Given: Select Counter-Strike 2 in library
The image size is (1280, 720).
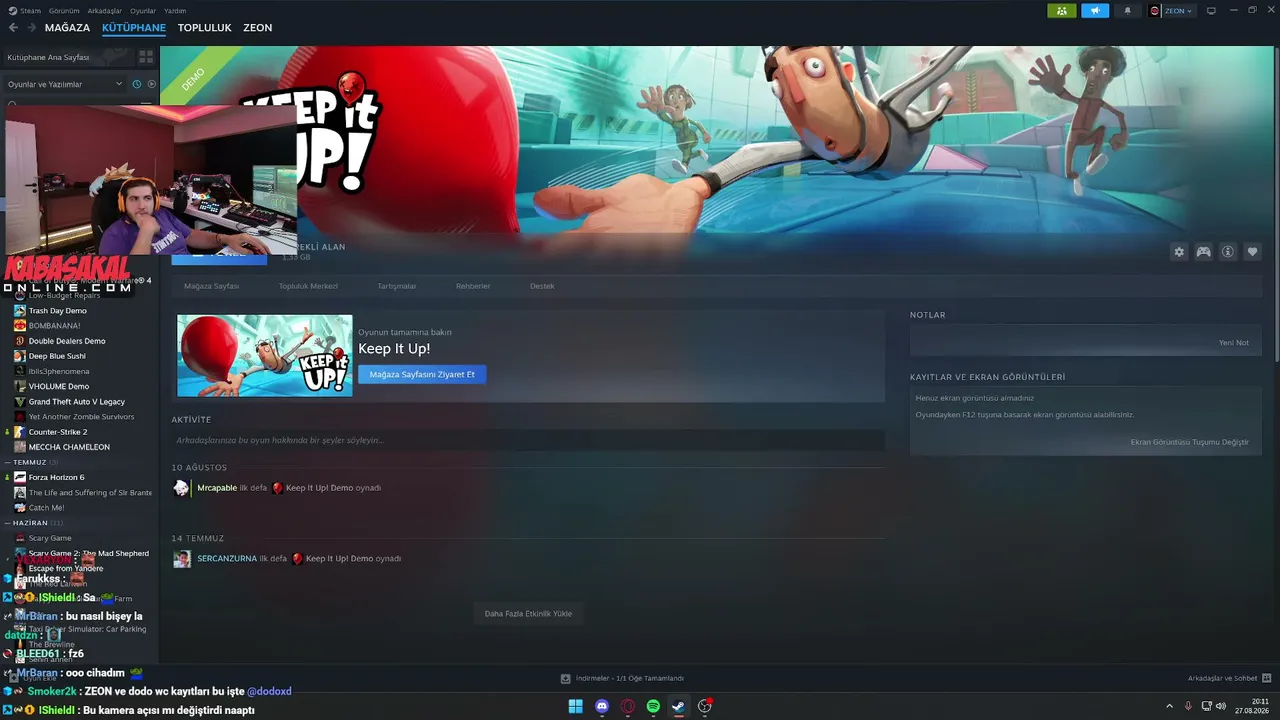Looking at the screenshot, I should coord(58,432).
